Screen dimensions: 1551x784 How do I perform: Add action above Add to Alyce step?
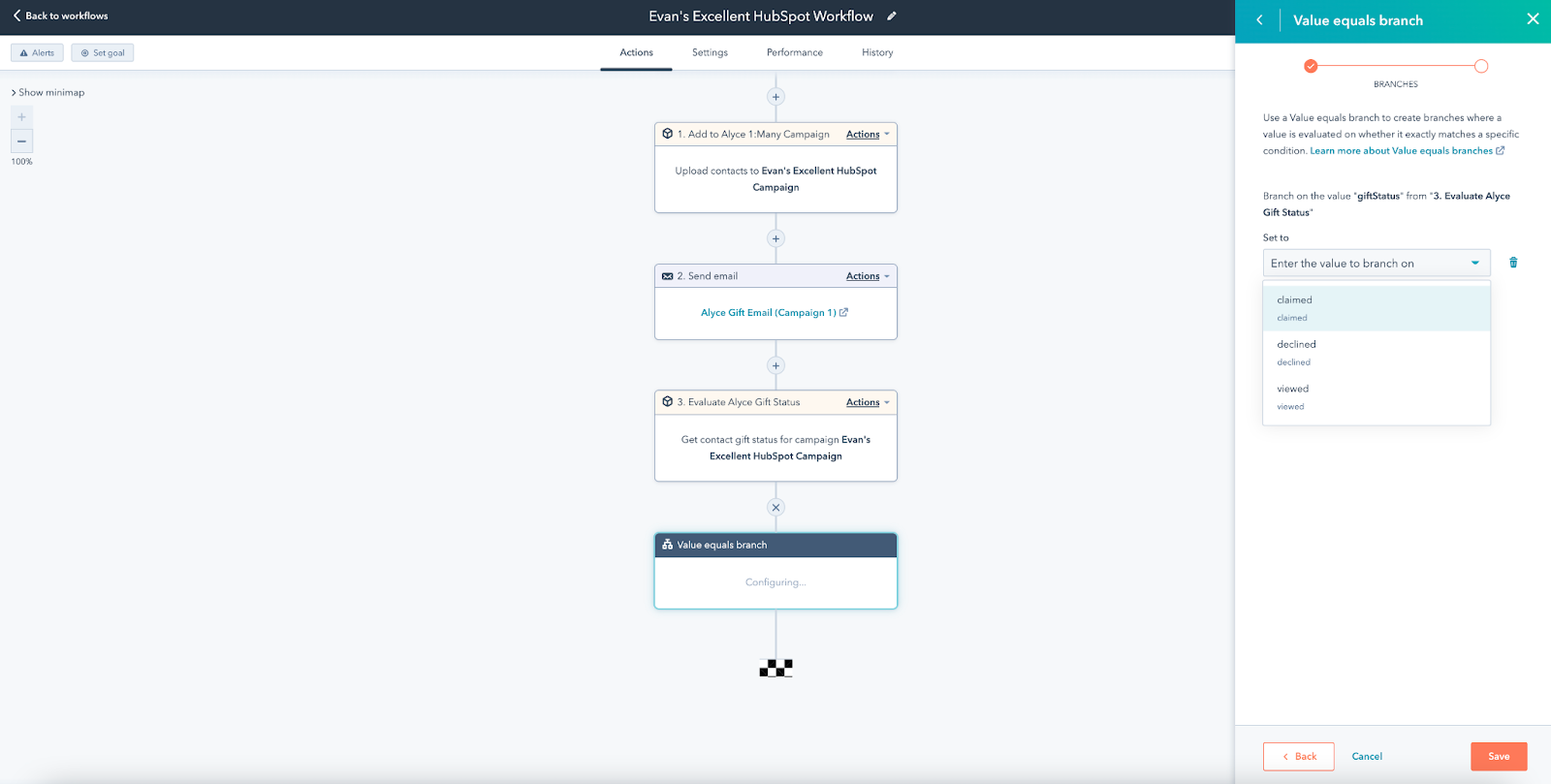[775, 97]
